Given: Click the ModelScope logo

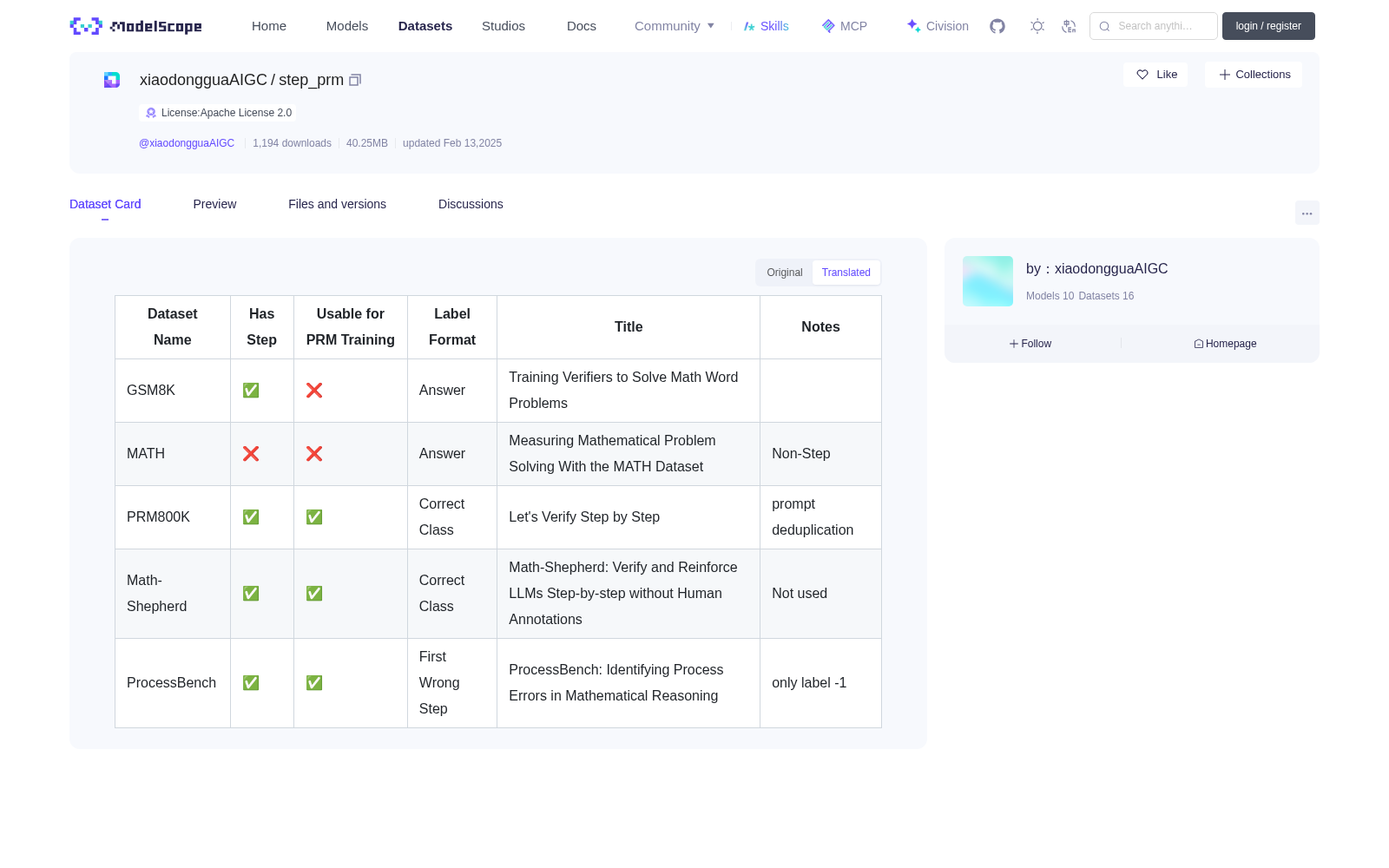Looking at the screenshot, I should 135,26.
